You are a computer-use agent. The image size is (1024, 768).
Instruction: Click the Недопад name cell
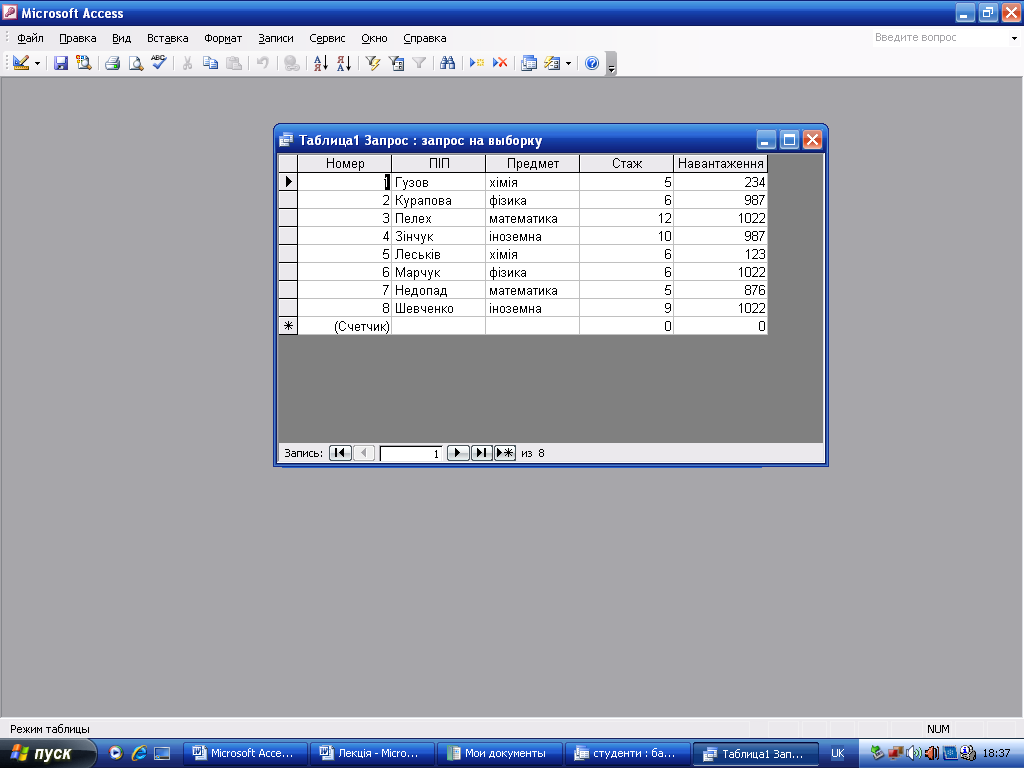pyautogui.click(x=439, y=290)
